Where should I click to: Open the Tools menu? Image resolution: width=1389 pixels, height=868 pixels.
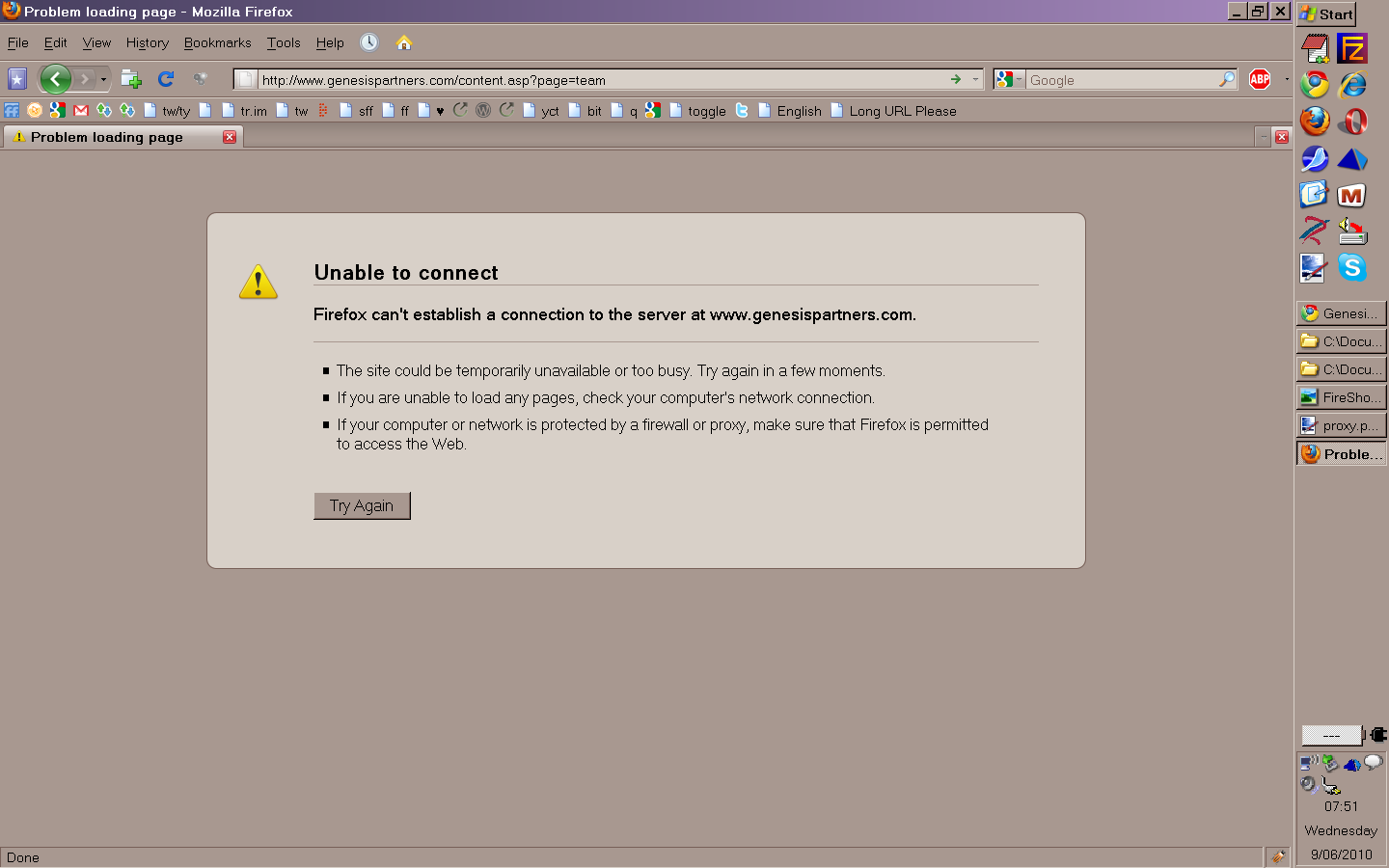tap(284, 42)
